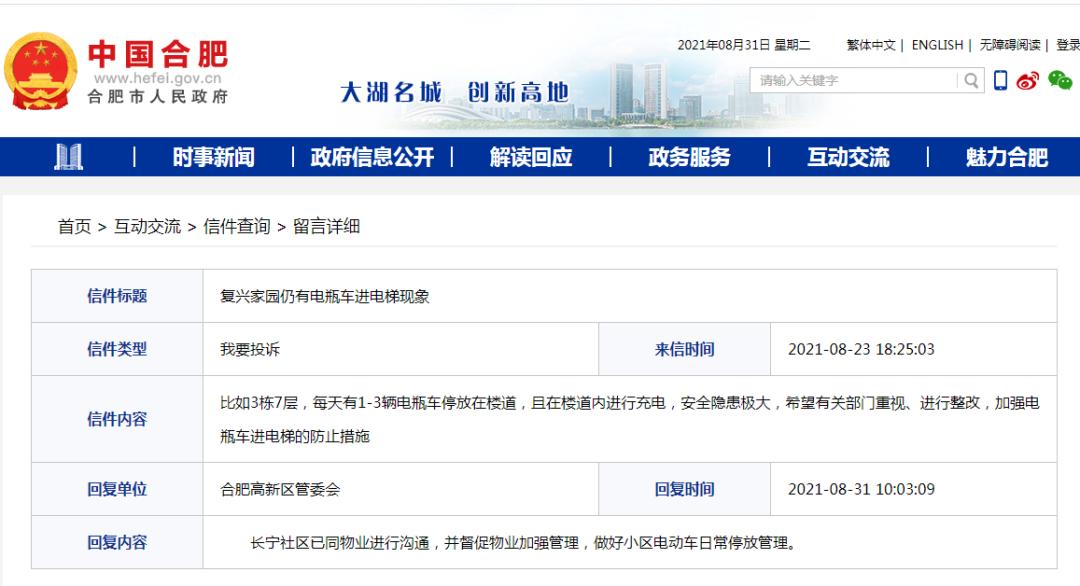
Task: Open the 互动交流 navigation menu
Action: (849, 157)
